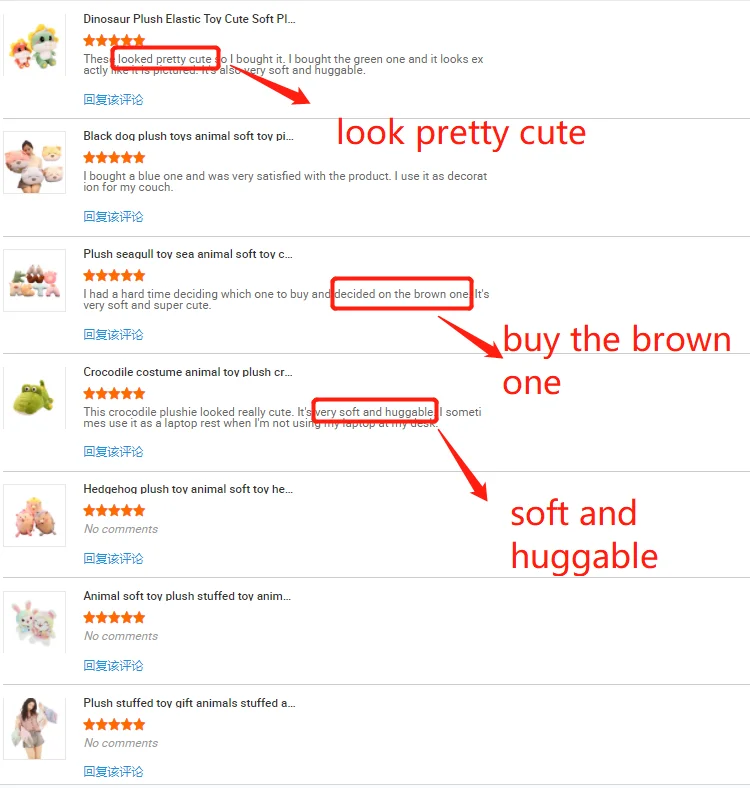Open the Plush stuffed toy gift thumbnail
This screenshot has height=788, width=750.
[x=34, y=729]
